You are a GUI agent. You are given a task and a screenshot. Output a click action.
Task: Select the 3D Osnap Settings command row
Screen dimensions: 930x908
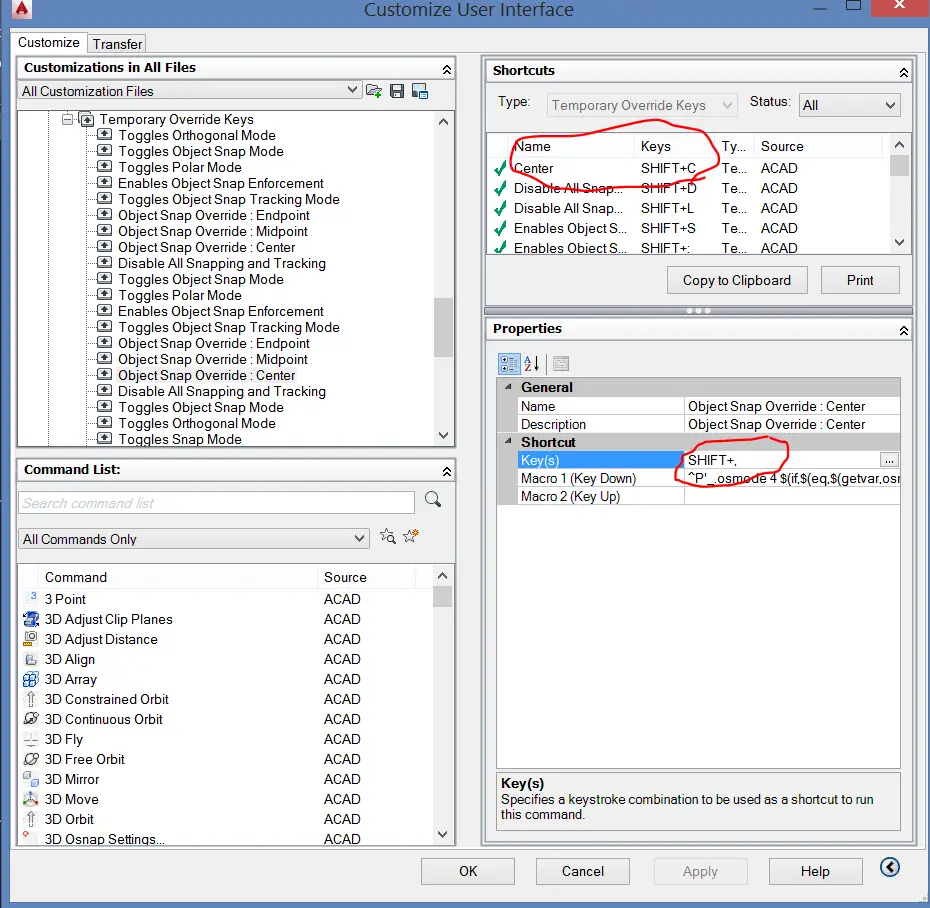227,838
